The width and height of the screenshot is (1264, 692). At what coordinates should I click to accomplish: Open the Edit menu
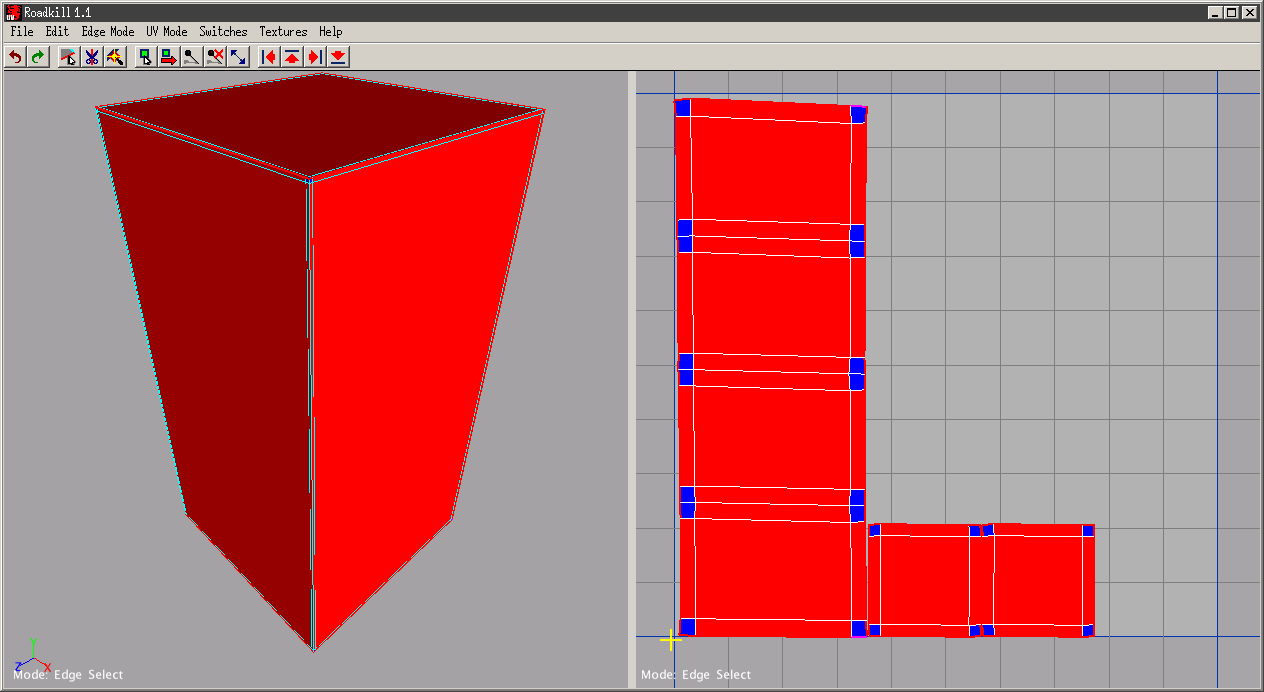pos(57,32)
